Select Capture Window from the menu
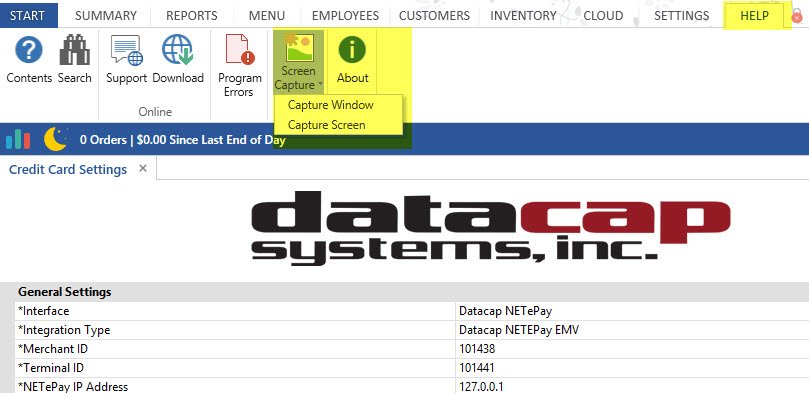Screen dimensions: 809x393 [331, 105]
